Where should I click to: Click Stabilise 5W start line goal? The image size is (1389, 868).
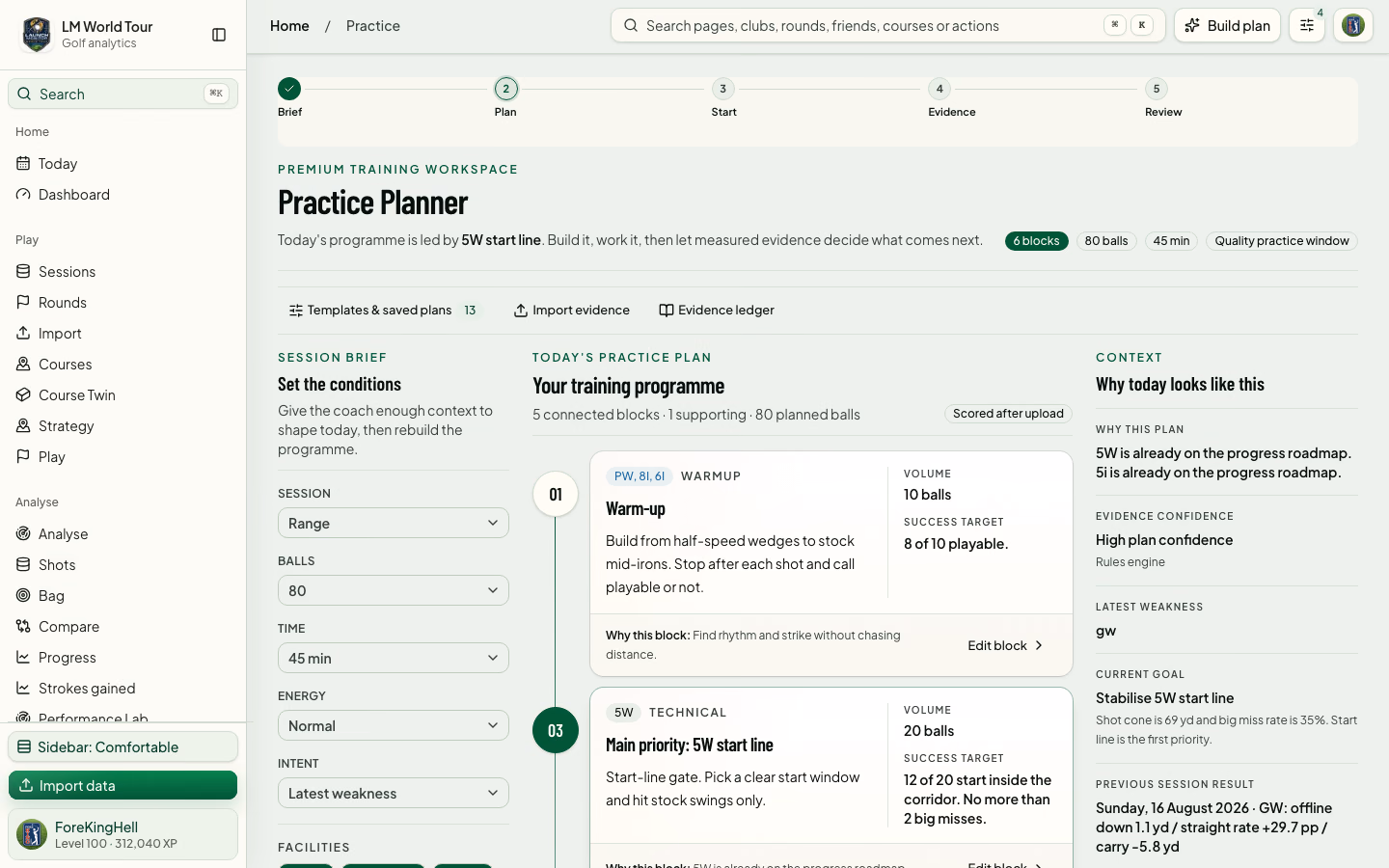tap(1165, 698)
